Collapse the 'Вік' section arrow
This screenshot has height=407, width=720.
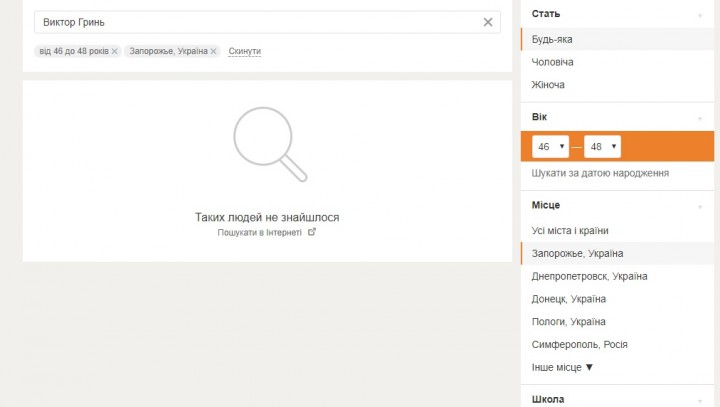[x=699, y=118]
